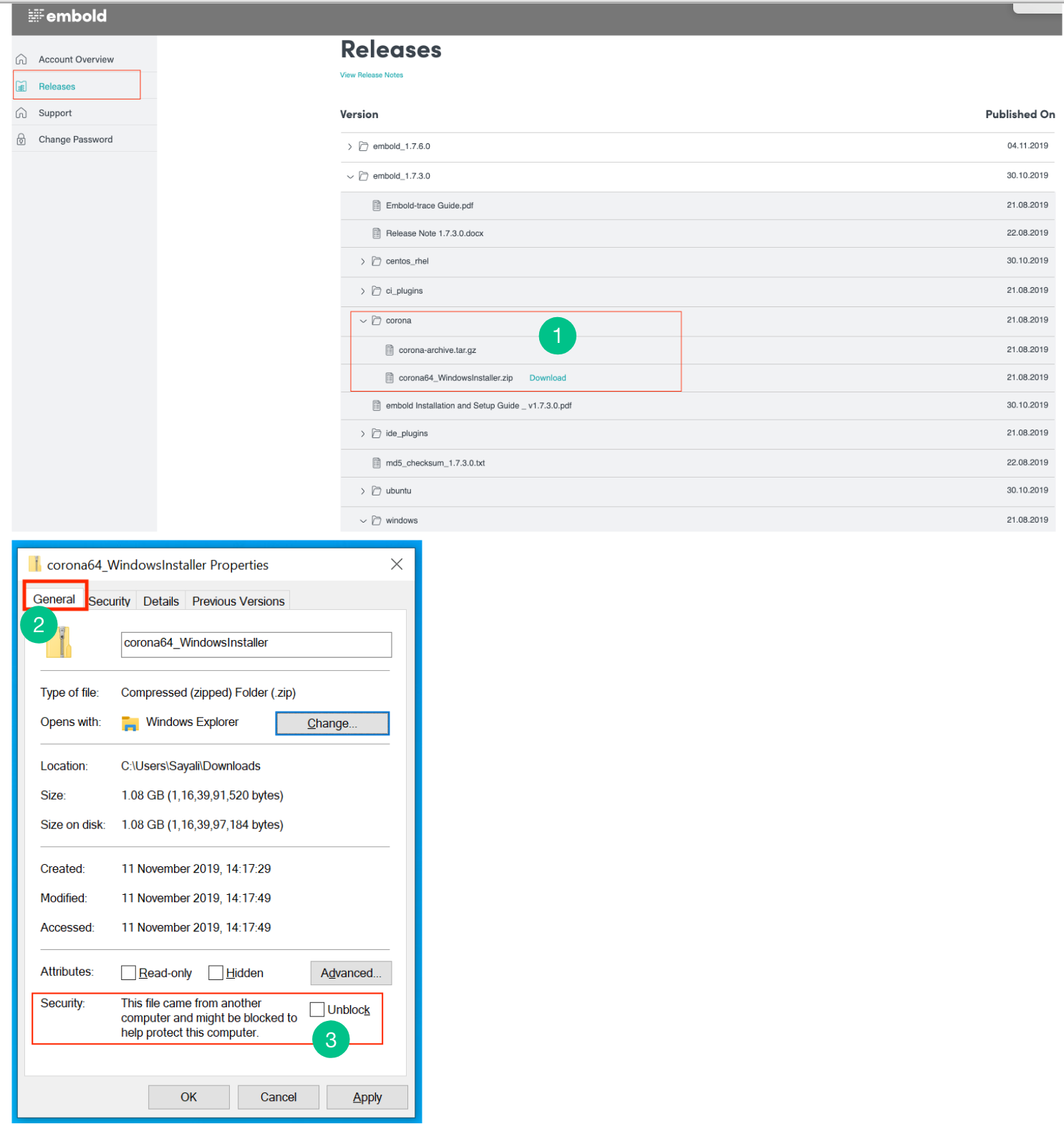Select Releases in the sidebar

coord(57,87)
